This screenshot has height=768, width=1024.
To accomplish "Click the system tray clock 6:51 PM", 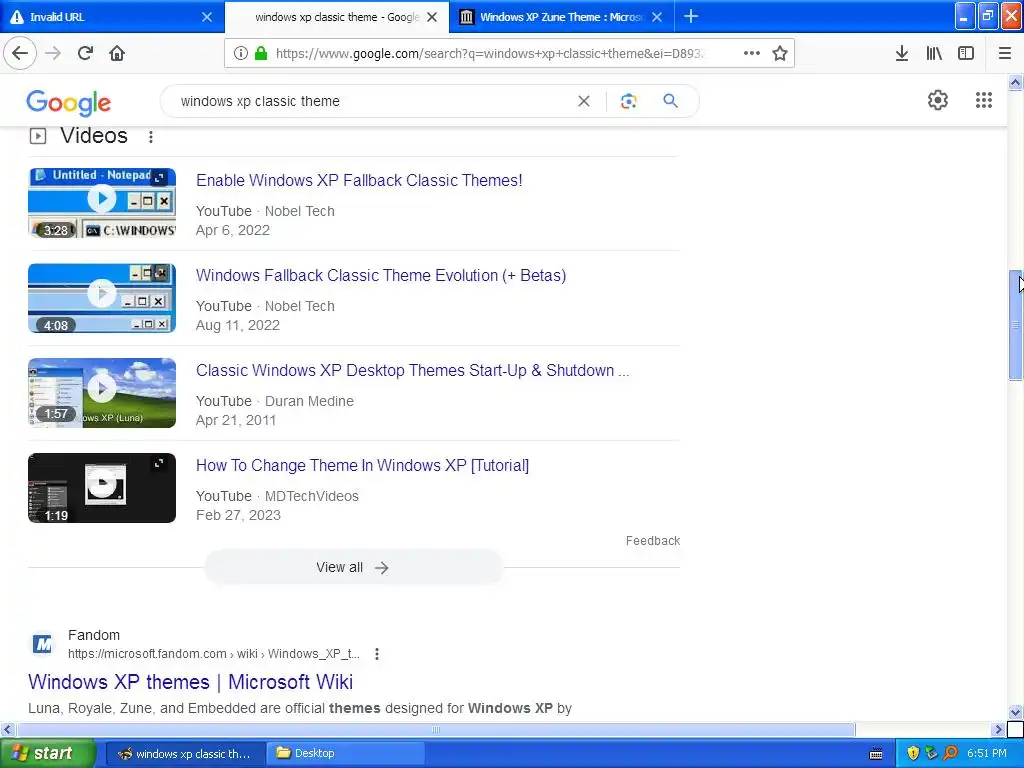I will (987, 754).
